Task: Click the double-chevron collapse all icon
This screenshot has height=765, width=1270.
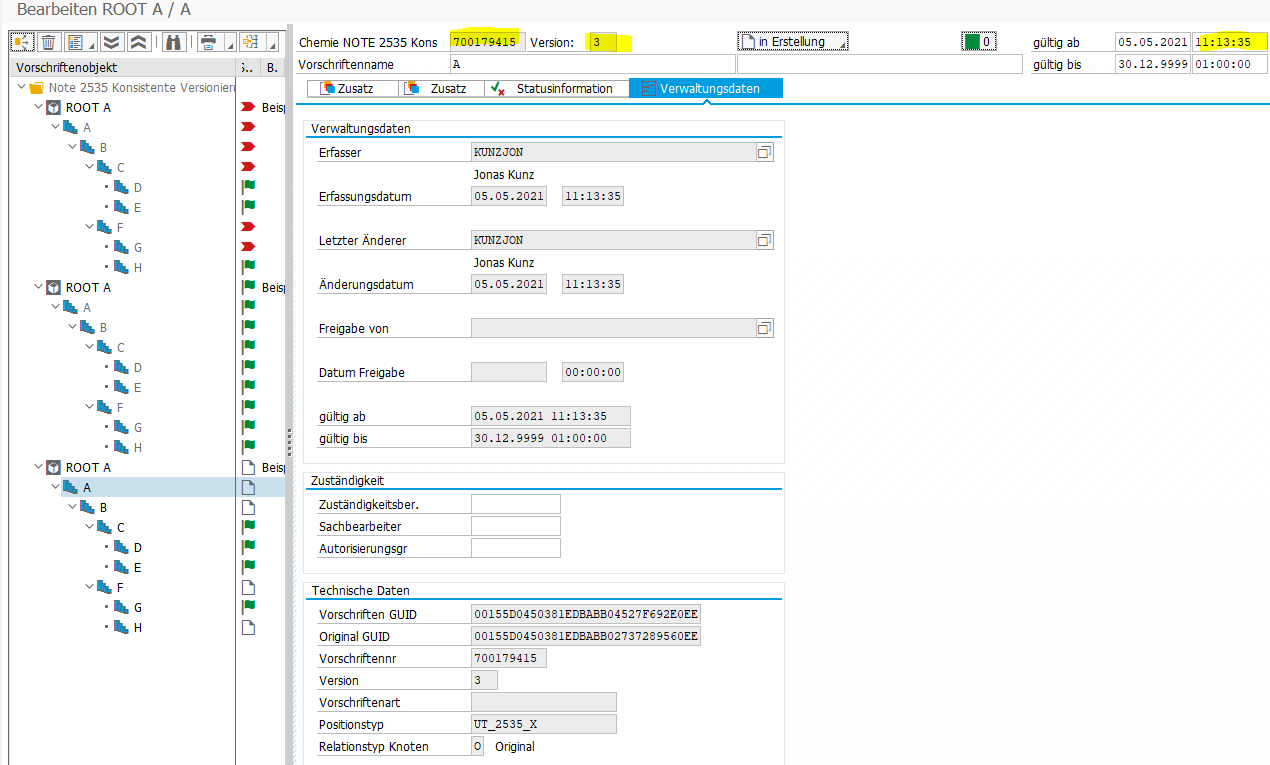Action: [x=139, y=42]
